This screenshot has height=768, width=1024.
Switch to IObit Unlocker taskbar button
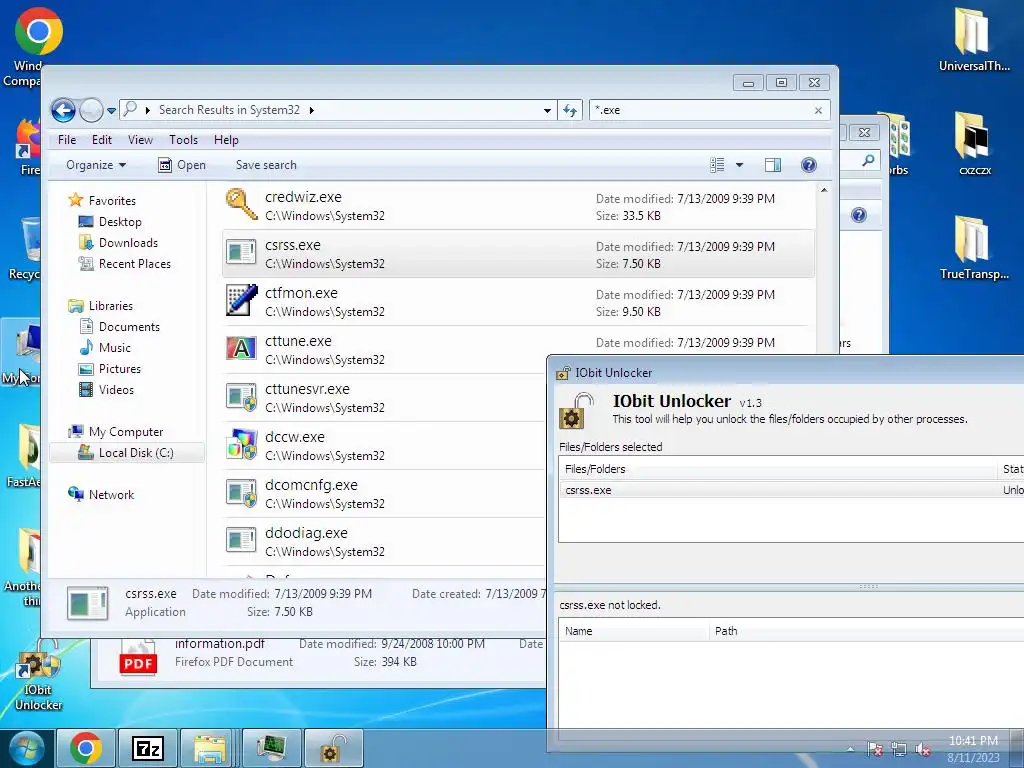tap(334, 748)
